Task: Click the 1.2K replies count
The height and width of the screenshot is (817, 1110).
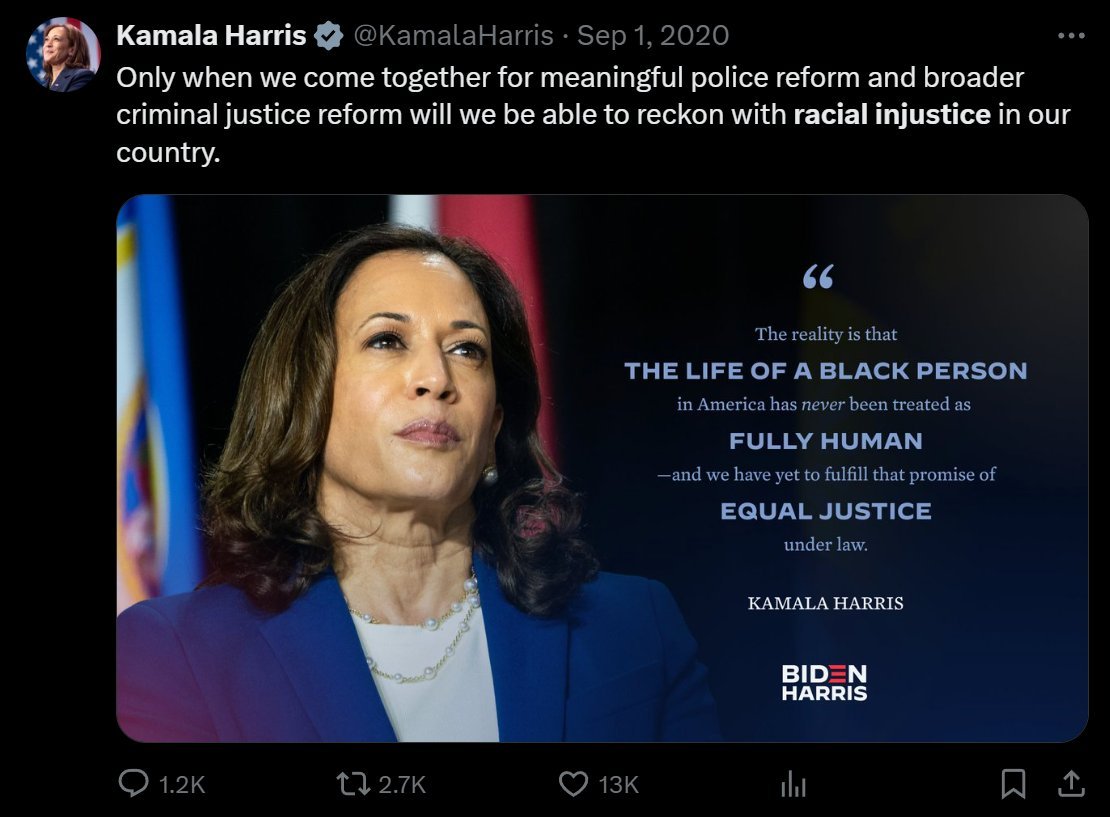Action: point(182,784)
